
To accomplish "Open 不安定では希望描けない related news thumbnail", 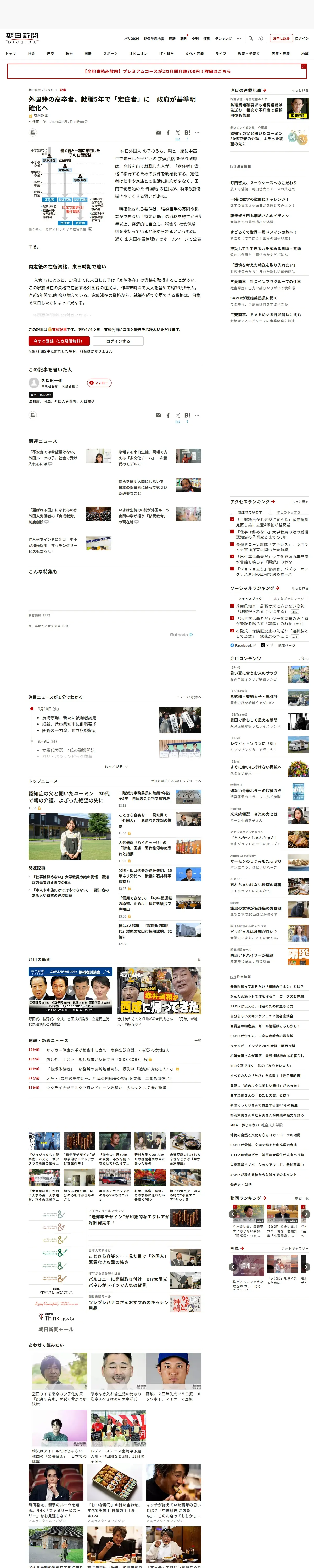I will tap(98, 456).
